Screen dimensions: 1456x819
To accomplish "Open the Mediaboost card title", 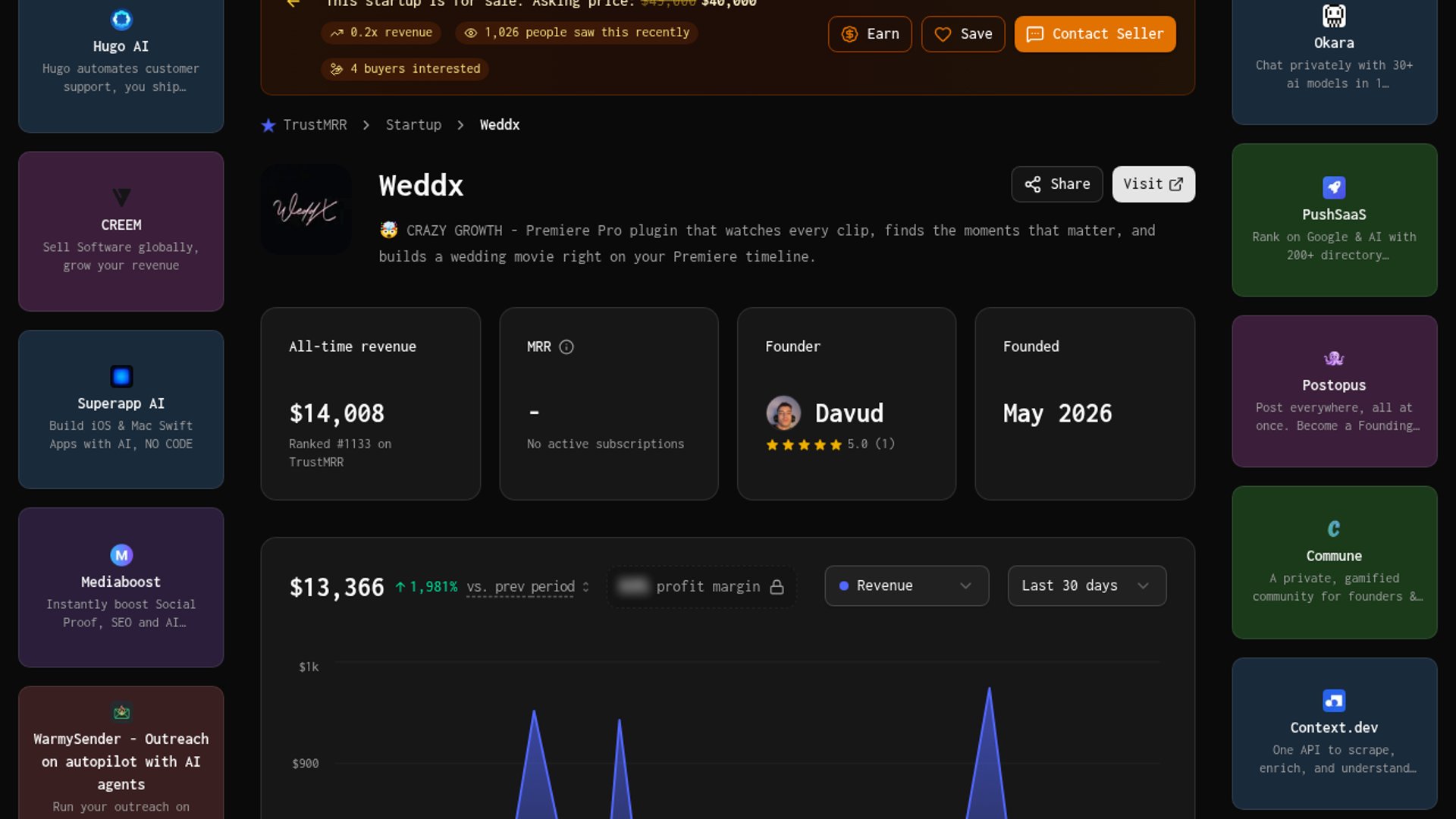I will tap(121, 582).
